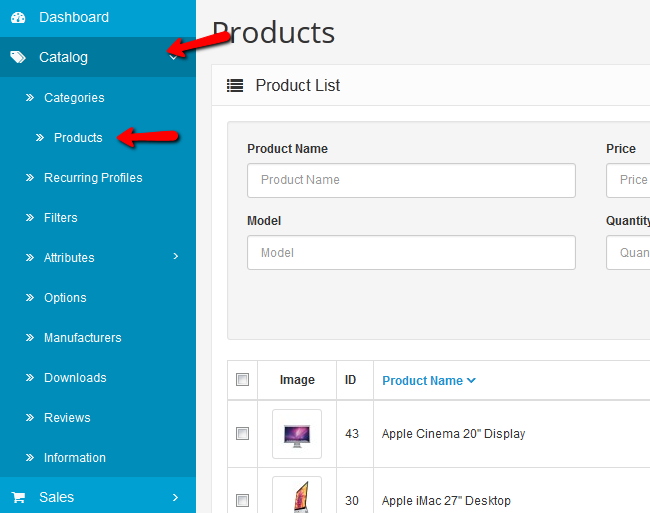
Task: Click the Dashboard gauge icon
Action: pos(18,18)
